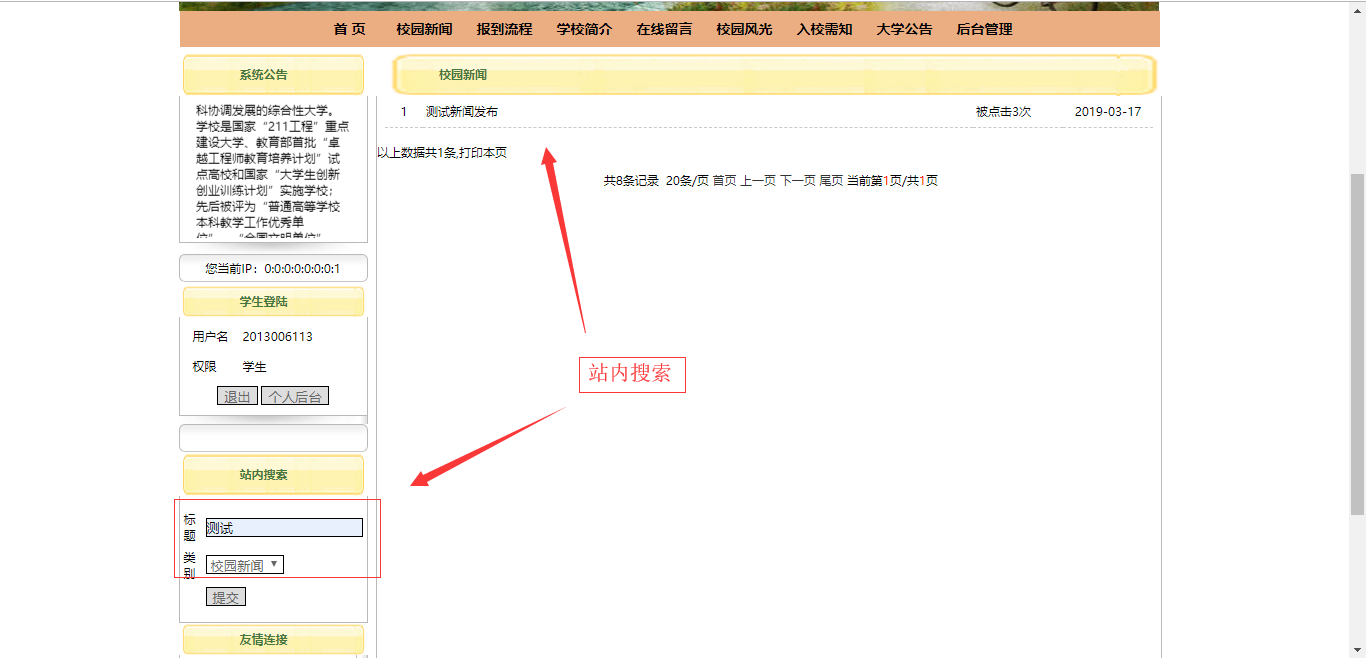Jump to 尾页 in the pagination
The height and width of the screenshot is (658, 1366).
[x=832, y=181]
